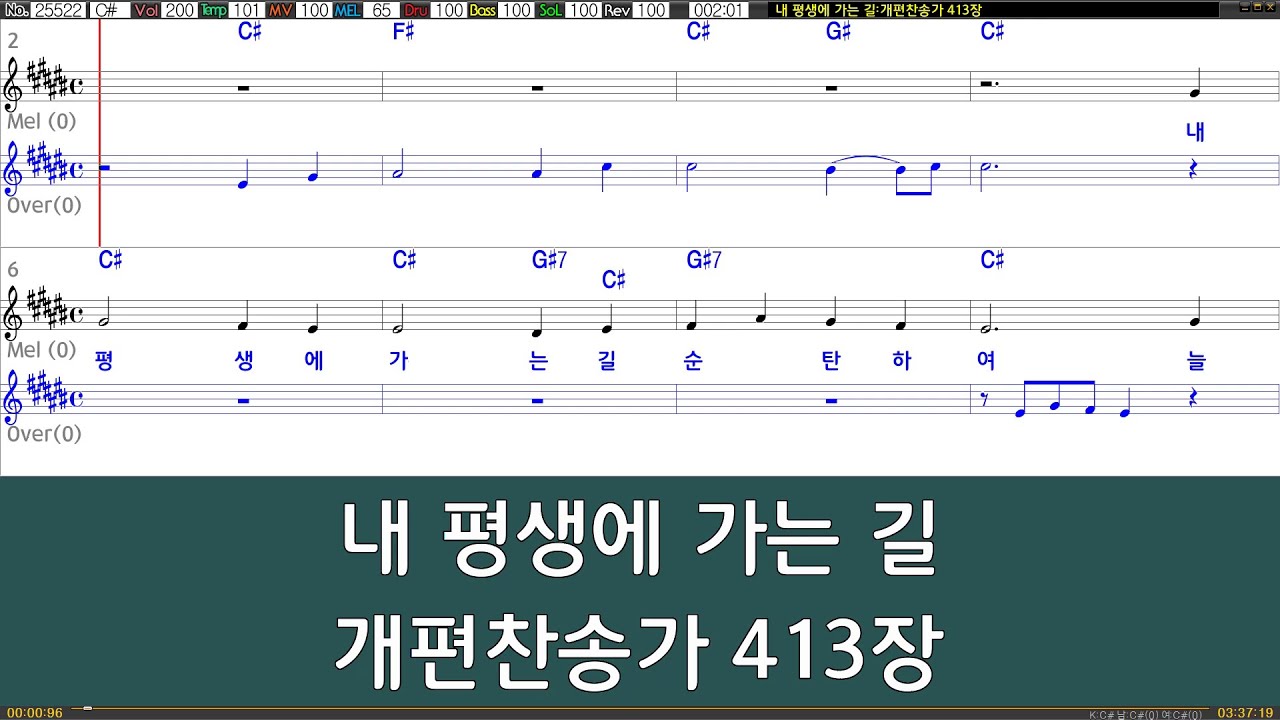
Task: Click the Over(0) label in the second system
Action: 44,433
